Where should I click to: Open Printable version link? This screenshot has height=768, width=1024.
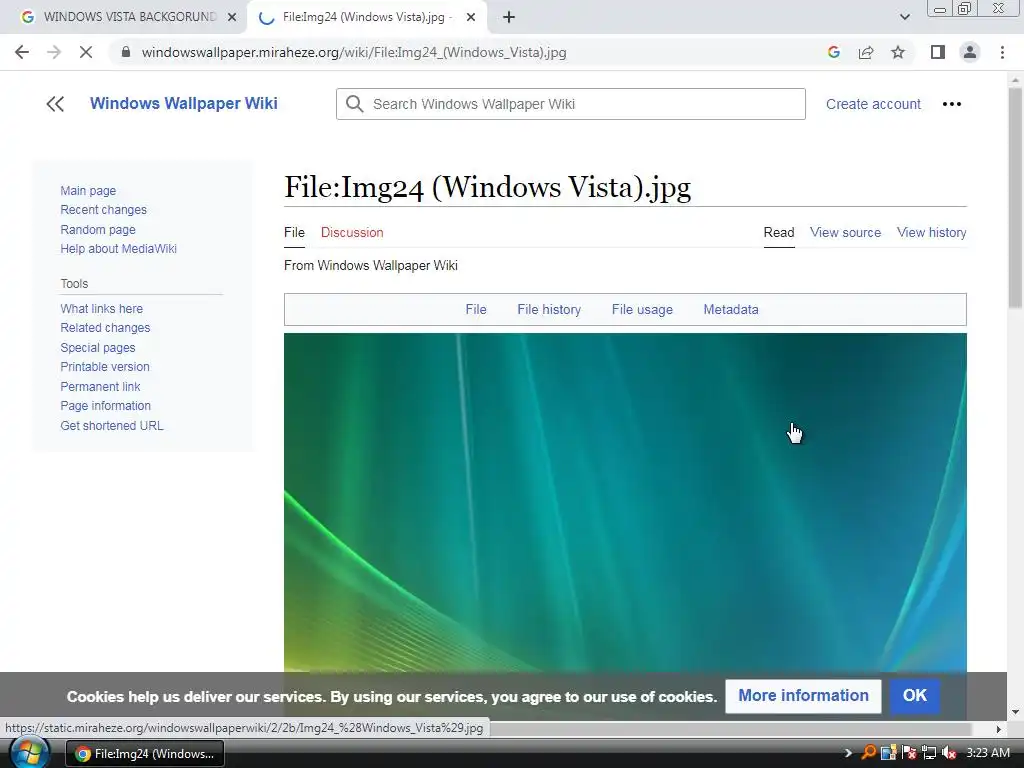tap(105, 367)
